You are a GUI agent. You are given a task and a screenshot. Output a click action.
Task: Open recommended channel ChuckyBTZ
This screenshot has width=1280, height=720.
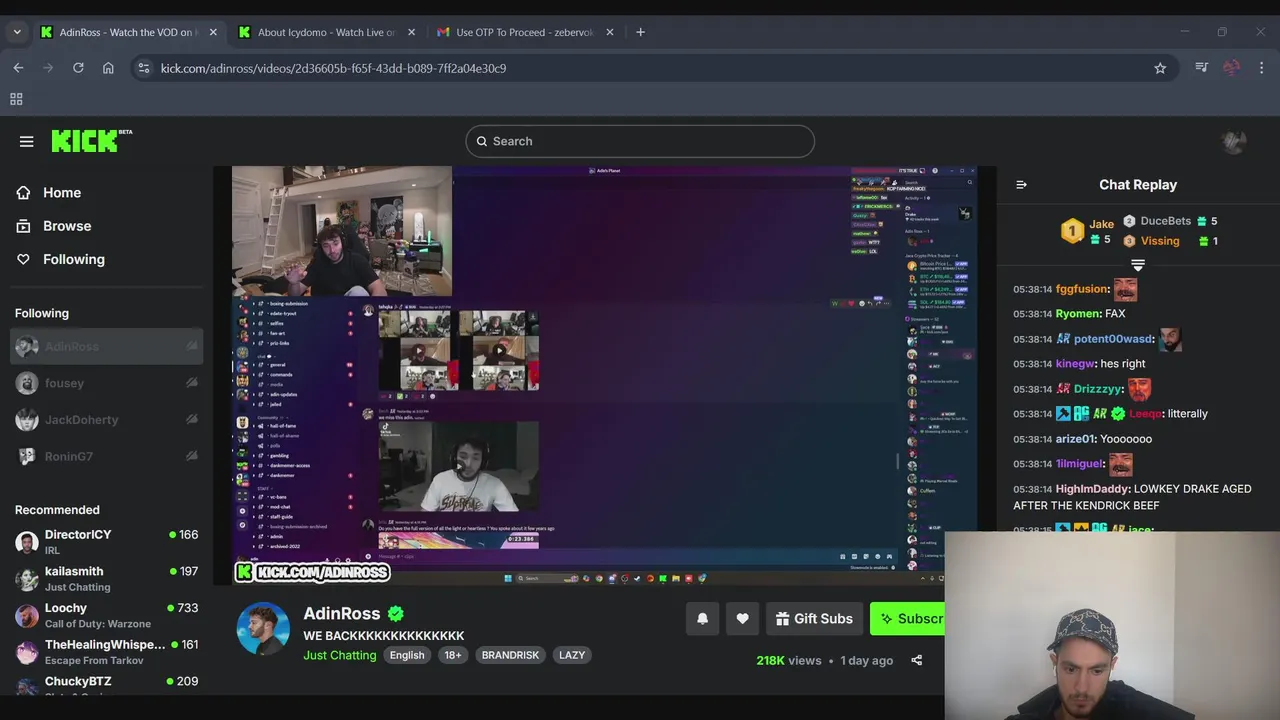106,685
